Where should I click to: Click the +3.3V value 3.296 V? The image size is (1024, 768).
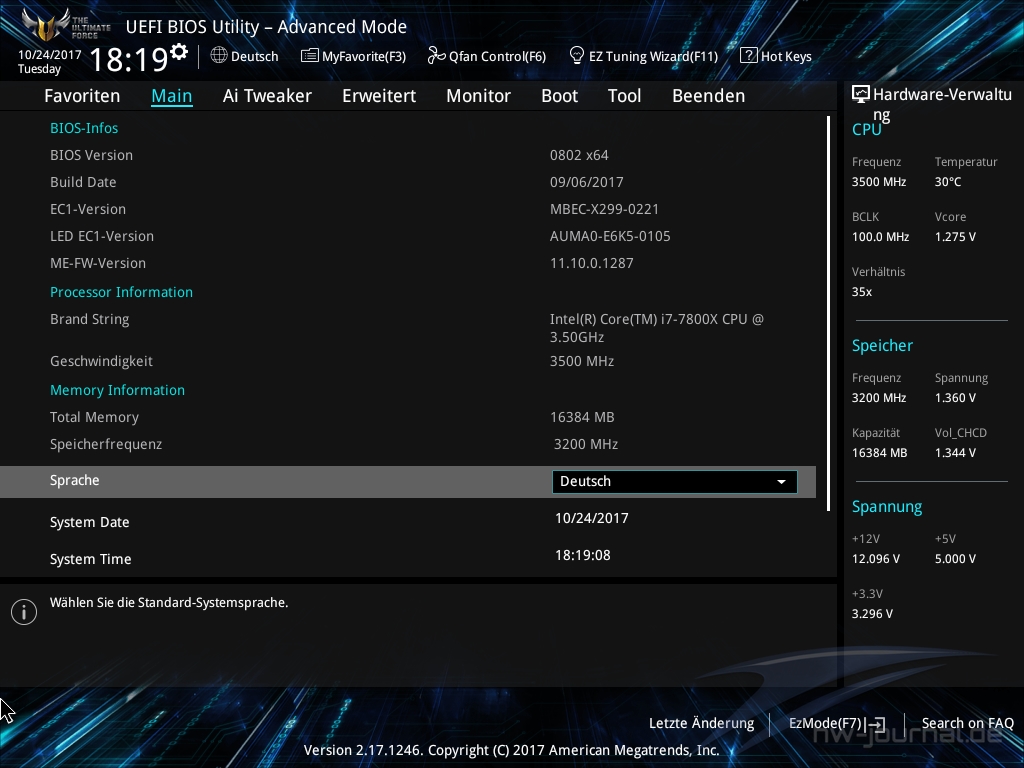(872, 614)
